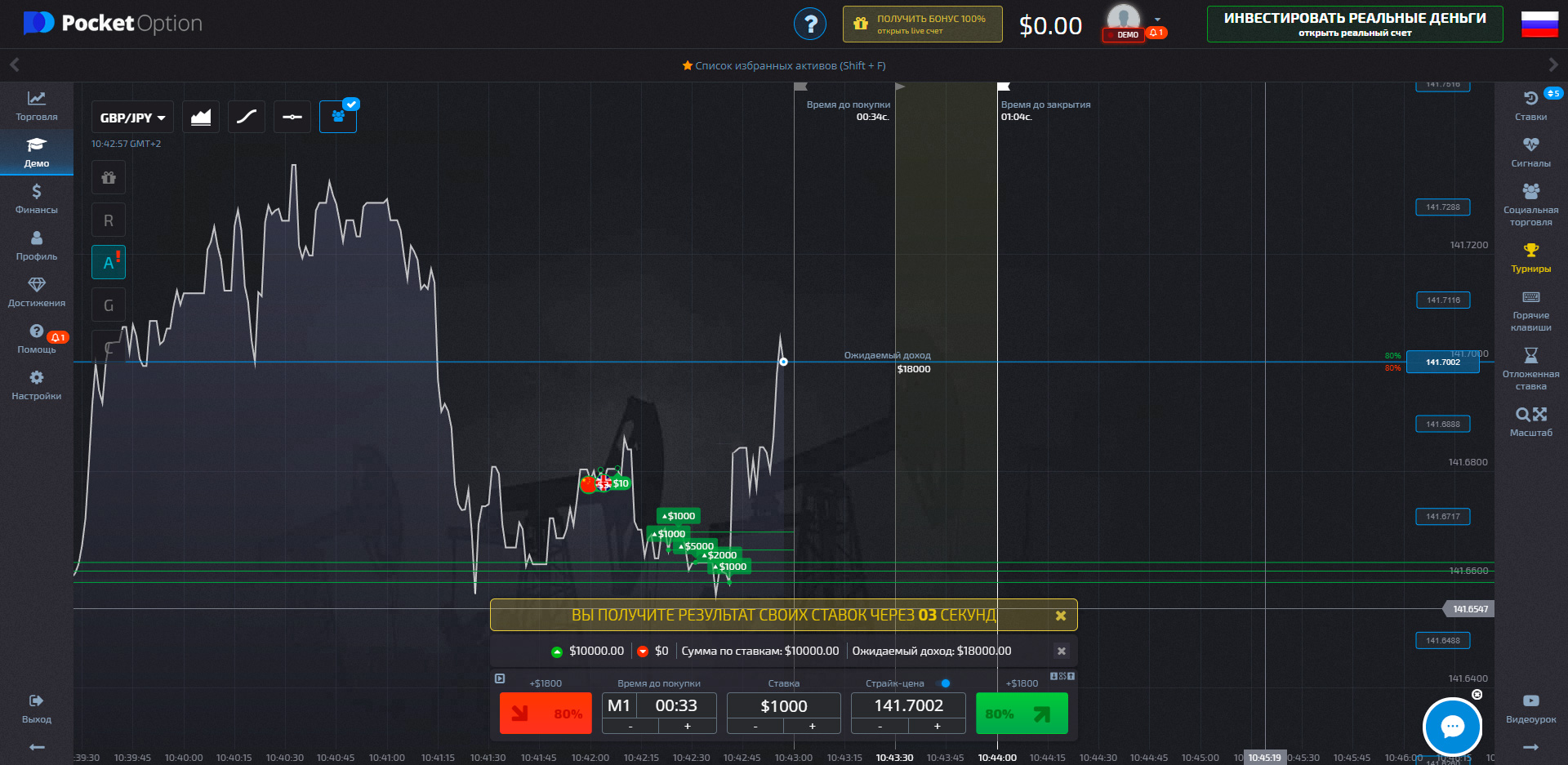Open the Торговля (Trading) sidebar section
Viewport: 1568px width, 765px height.
point(36,105)
